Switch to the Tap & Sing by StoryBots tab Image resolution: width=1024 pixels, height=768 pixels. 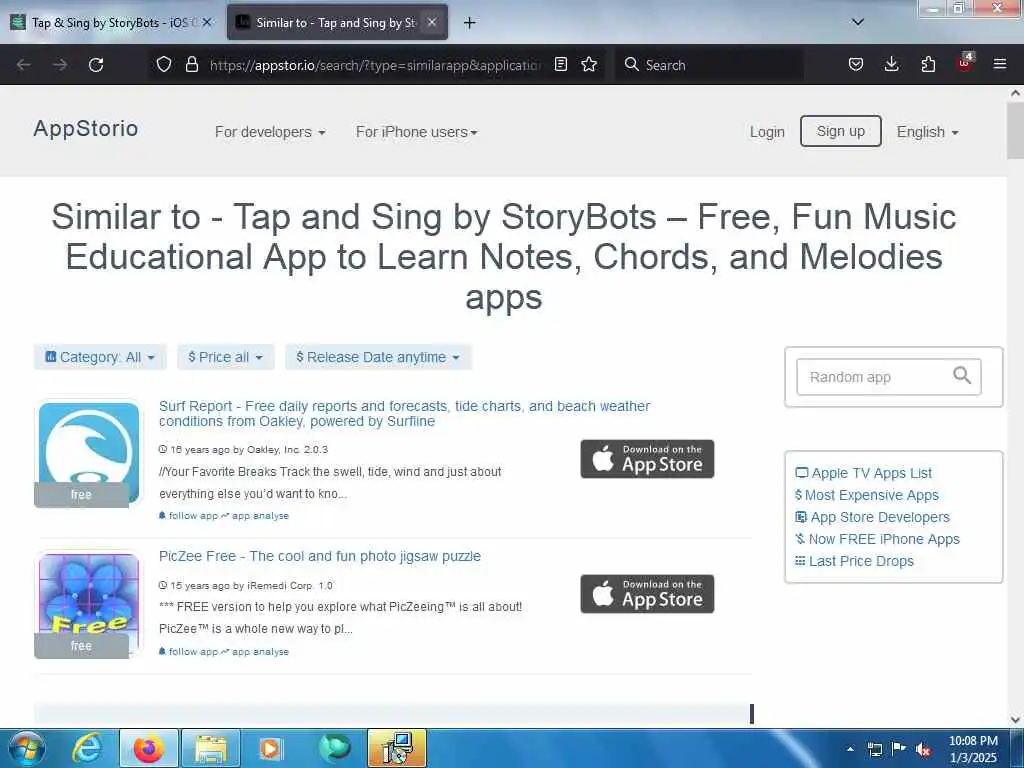(111, 22)
